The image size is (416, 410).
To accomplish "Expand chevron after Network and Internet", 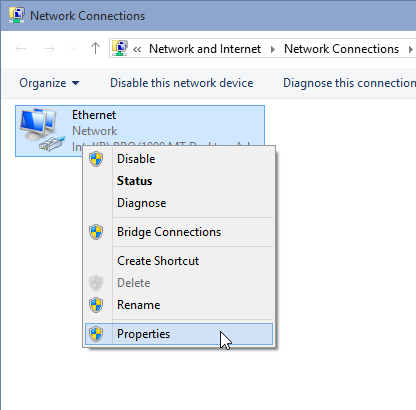I will pos(273,49).
